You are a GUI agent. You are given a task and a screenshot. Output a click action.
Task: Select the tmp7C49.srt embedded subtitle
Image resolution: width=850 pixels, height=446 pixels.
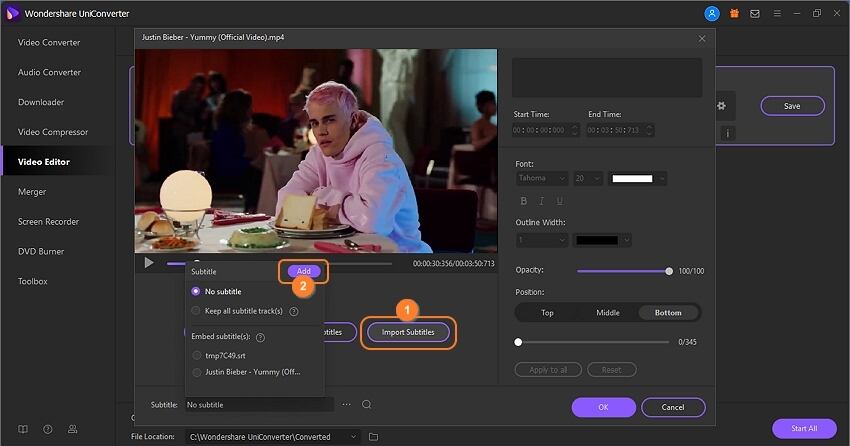(x=219, y=355)
